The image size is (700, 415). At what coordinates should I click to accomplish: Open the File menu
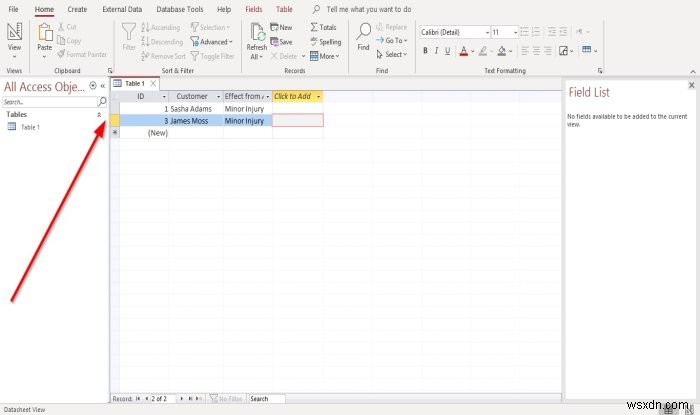point(13,9)
